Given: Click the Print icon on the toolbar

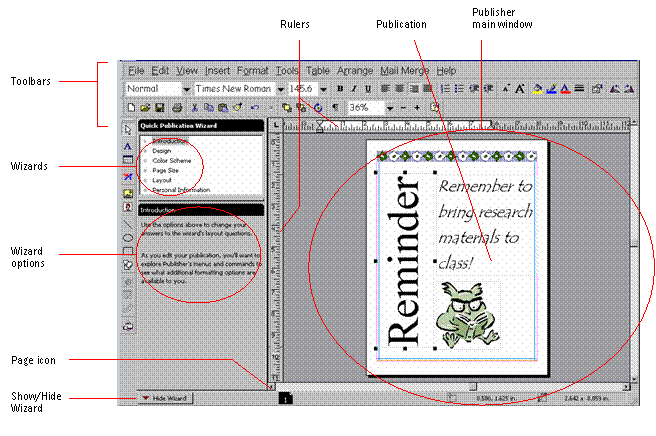Looking at the screenshot, I should click(177, 107).
